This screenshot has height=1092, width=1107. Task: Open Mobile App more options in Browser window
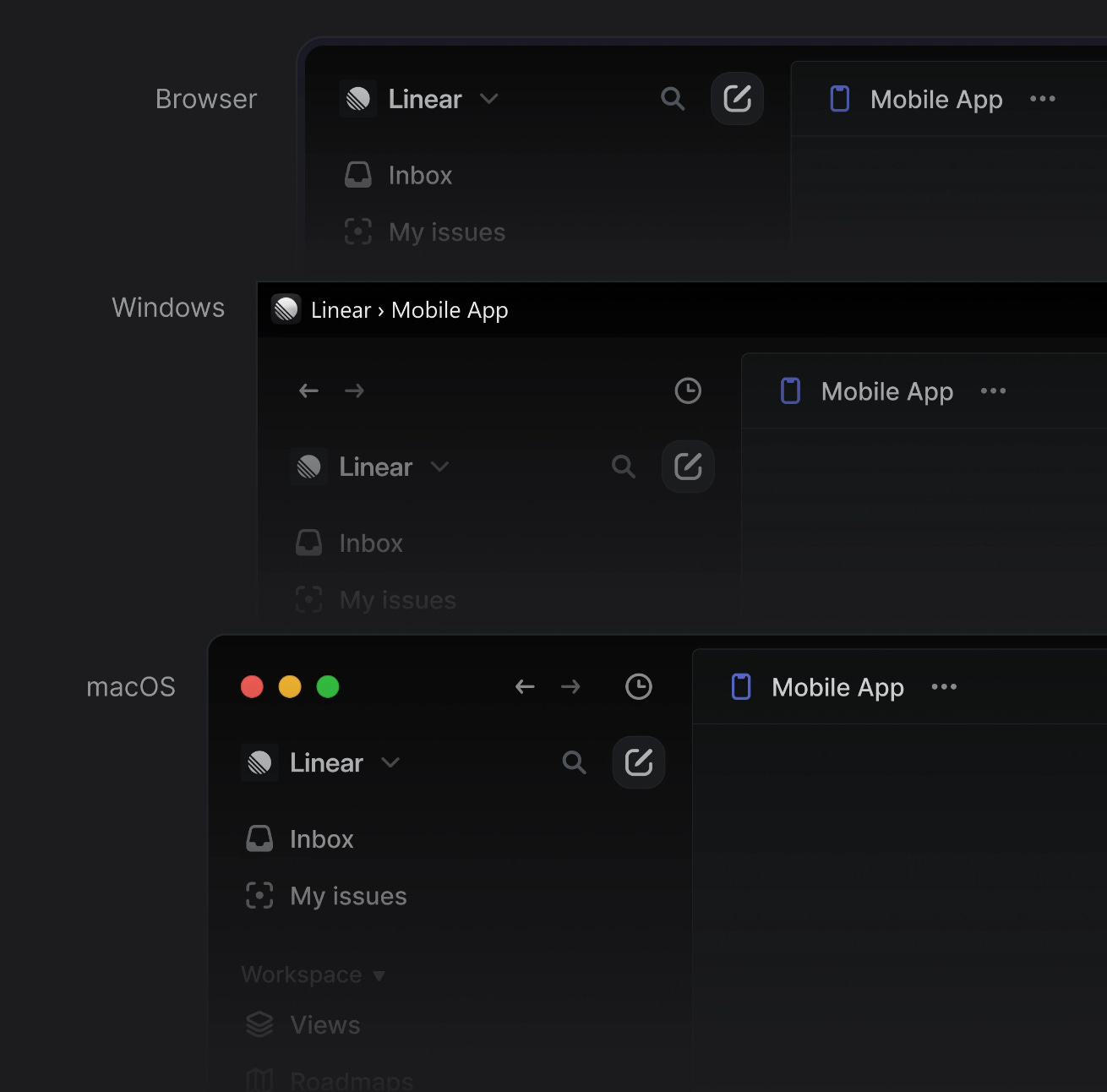[1043, 99]
